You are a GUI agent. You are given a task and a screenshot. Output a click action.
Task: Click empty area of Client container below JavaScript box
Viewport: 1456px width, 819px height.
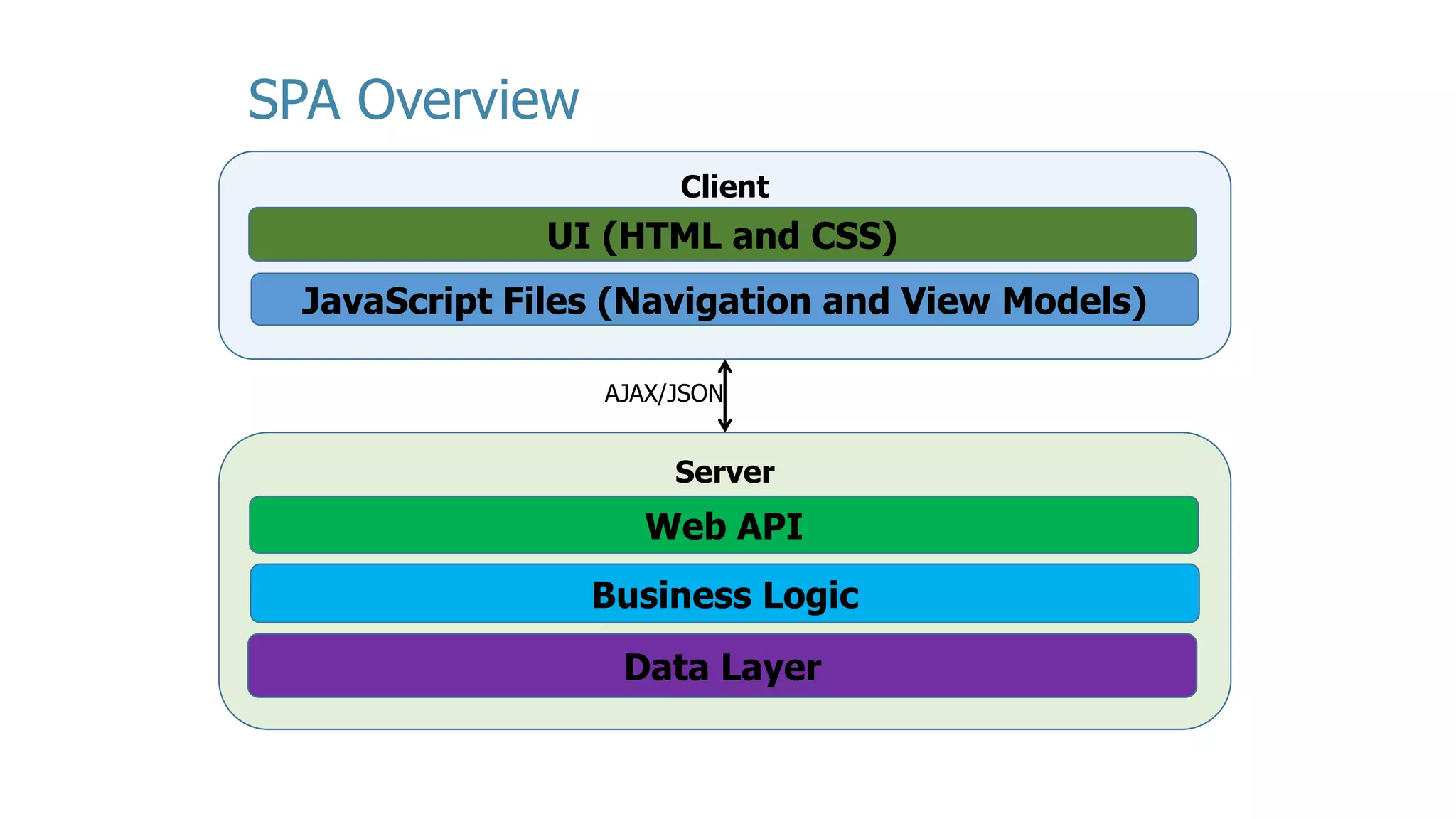pos(724,342)
